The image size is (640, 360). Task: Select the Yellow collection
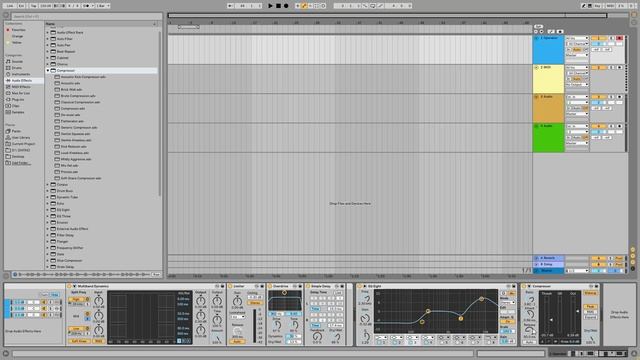pos(16,42)
